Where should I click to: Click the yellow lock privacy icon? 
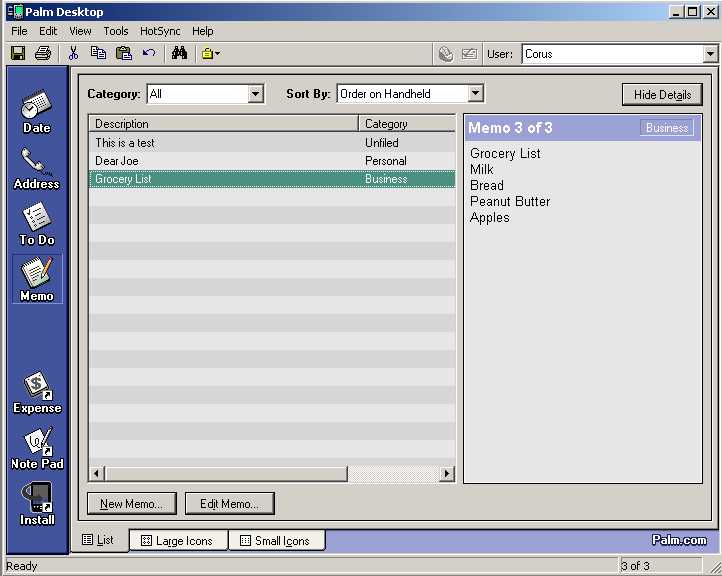pyautogui.click(x=208, y=53)
